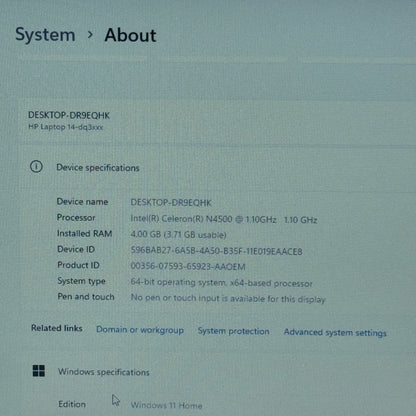Viewport: 416px width, 416px height.
Task: Select the DESKTOP-DR9EQHK computer name header
Action: (x=69, y=115)
